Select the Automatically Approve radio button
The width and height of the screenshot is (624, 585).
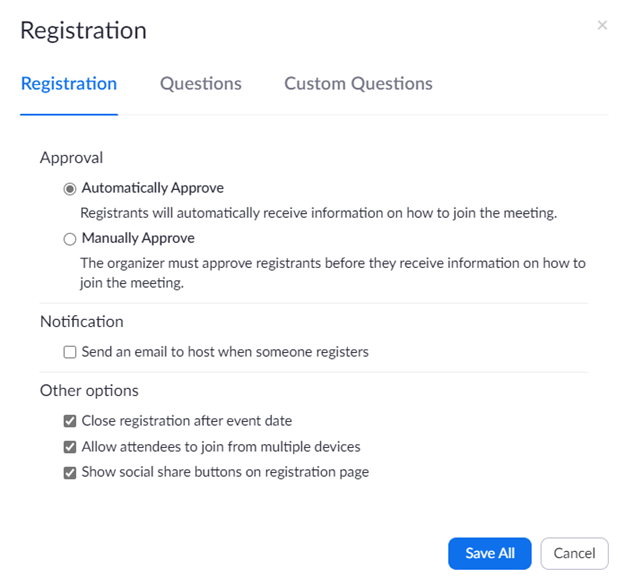tap(70, 188)
